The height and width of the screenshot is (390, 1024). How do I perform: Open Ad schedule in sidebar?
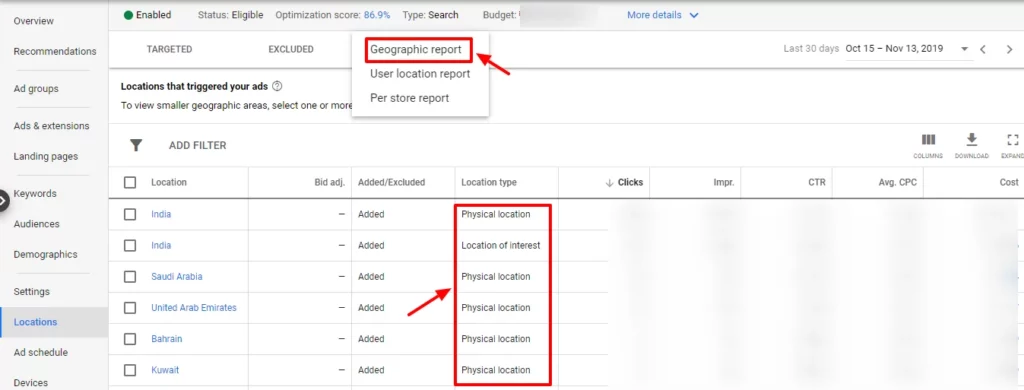coord(40,352)
